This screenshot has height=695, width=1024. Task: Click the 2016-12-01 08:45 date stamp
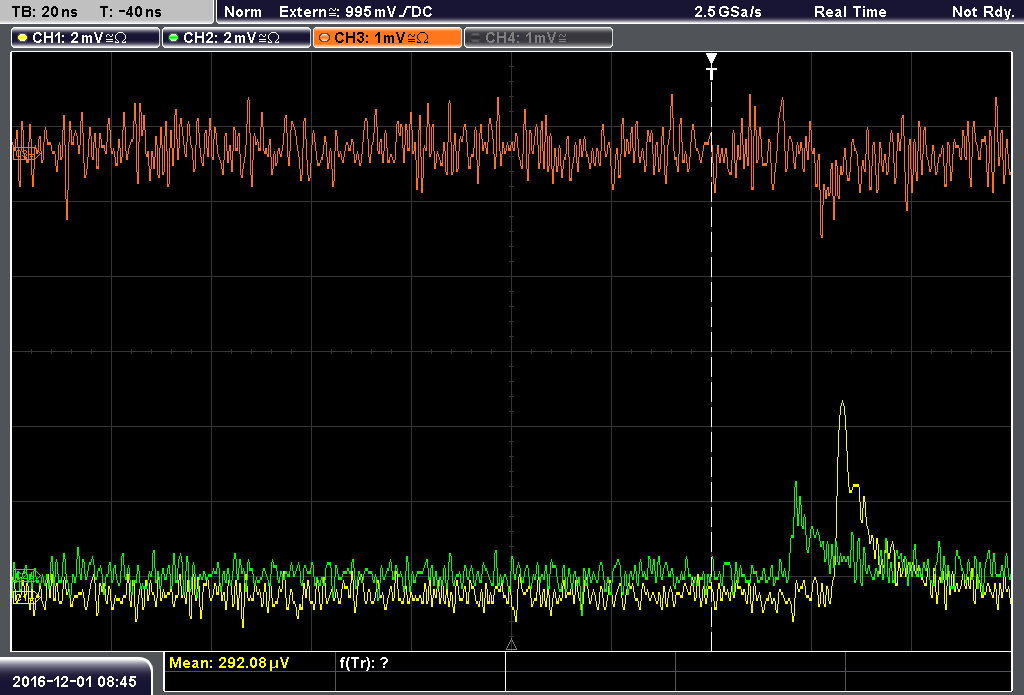click(74, 682)
